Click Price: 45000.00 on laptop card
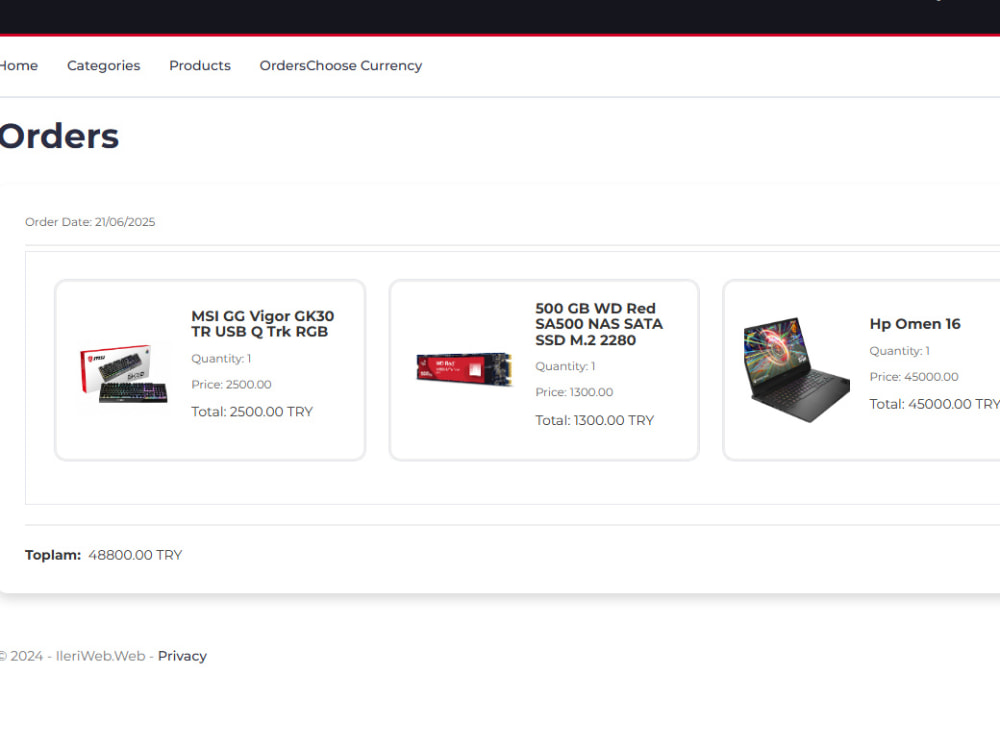This screenshot has height=750, width=1000. 914,377
